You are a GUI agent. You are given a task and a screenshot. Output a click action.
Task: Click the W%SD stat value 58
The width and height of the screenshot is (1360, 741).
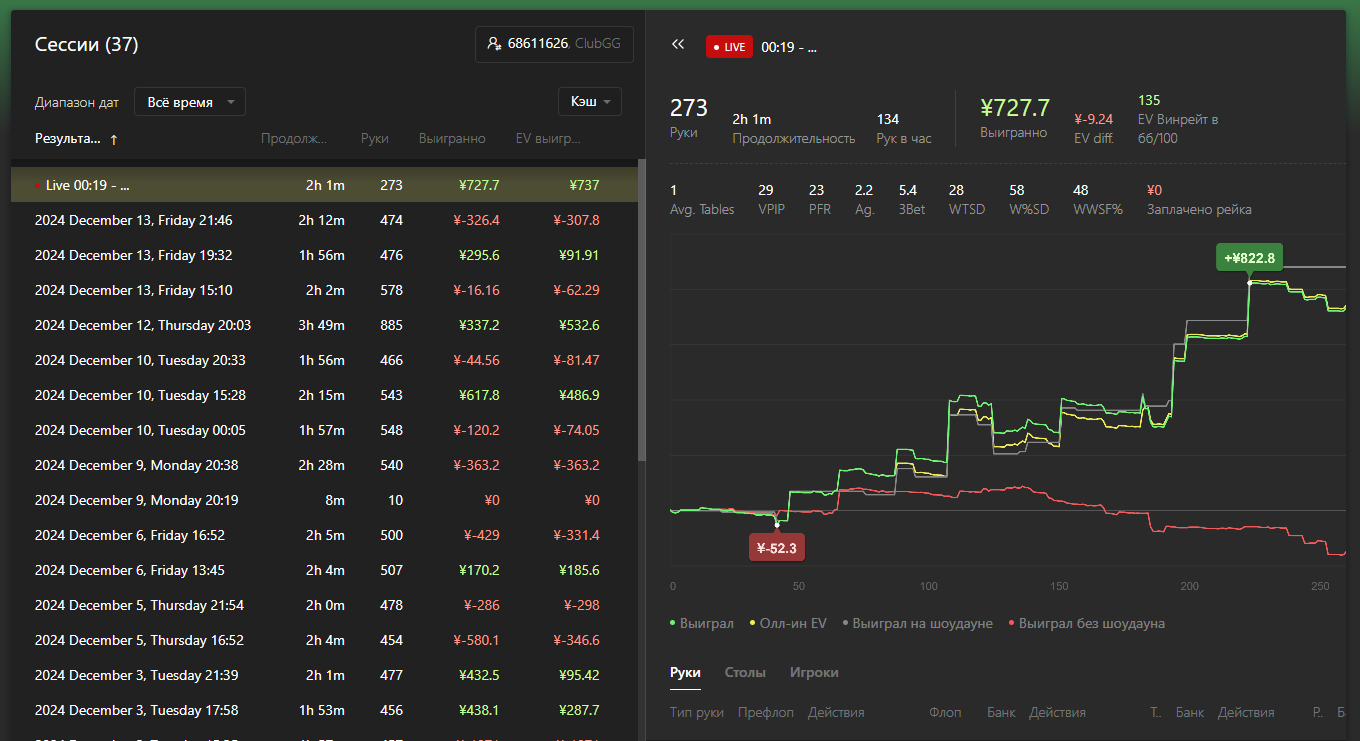[1017, 190]
